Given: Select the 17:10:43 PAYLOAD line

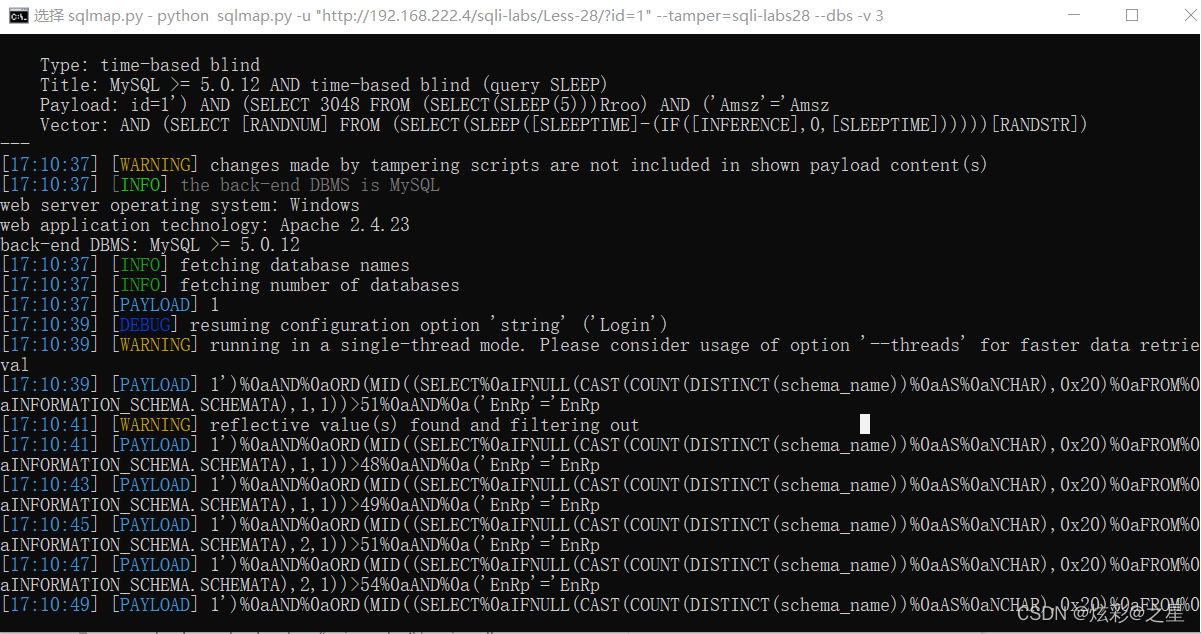Looking at the screenshot, I should coord(600,495).
